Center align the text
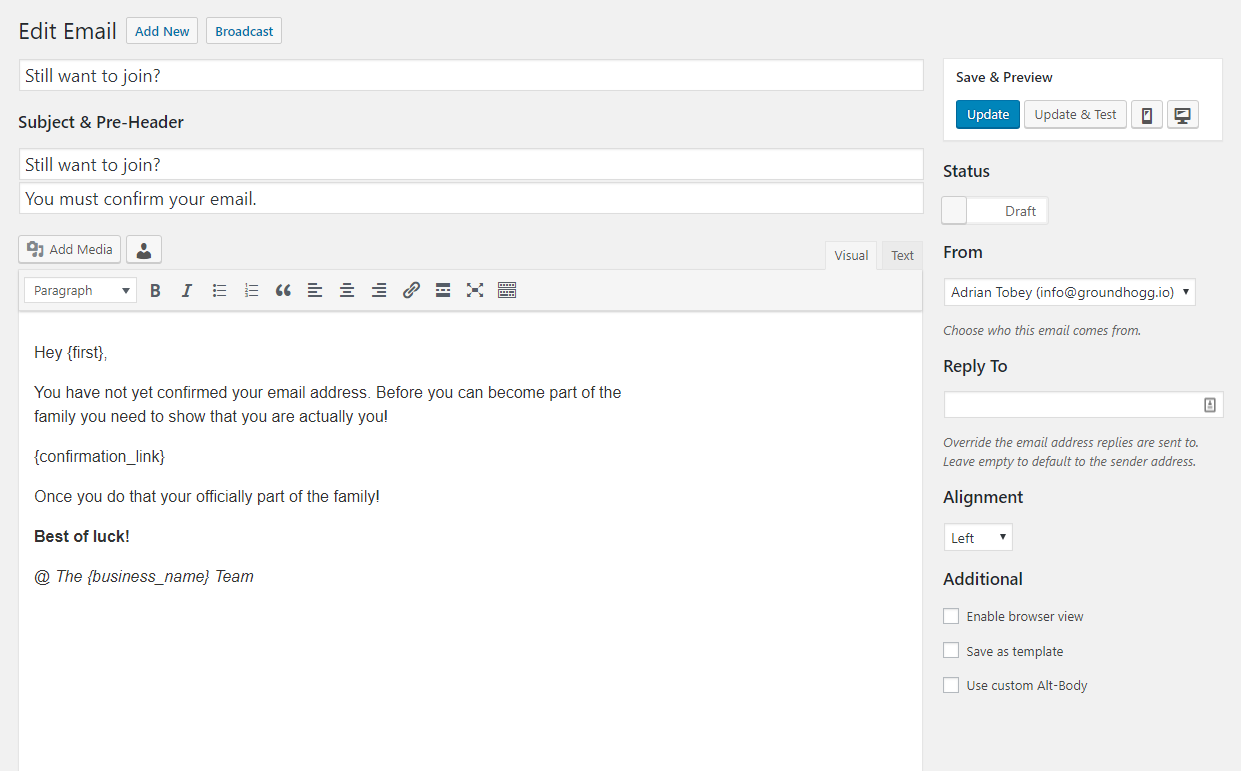Image resolution: width=1241 pixels, height=771 pixels. pyautogui.click(x=347, y=291)
